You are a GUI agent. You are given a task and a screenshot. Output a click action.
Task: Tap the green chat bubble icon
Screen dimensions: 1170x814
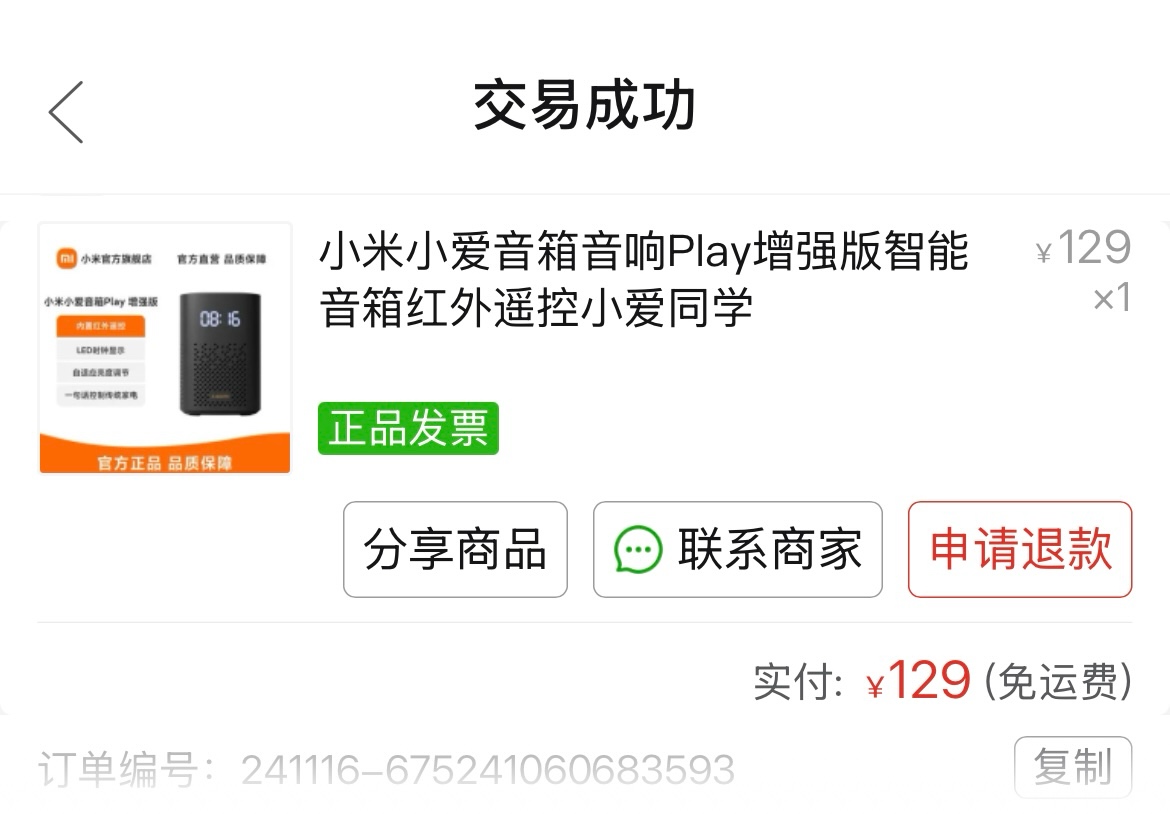pos(638,550)
